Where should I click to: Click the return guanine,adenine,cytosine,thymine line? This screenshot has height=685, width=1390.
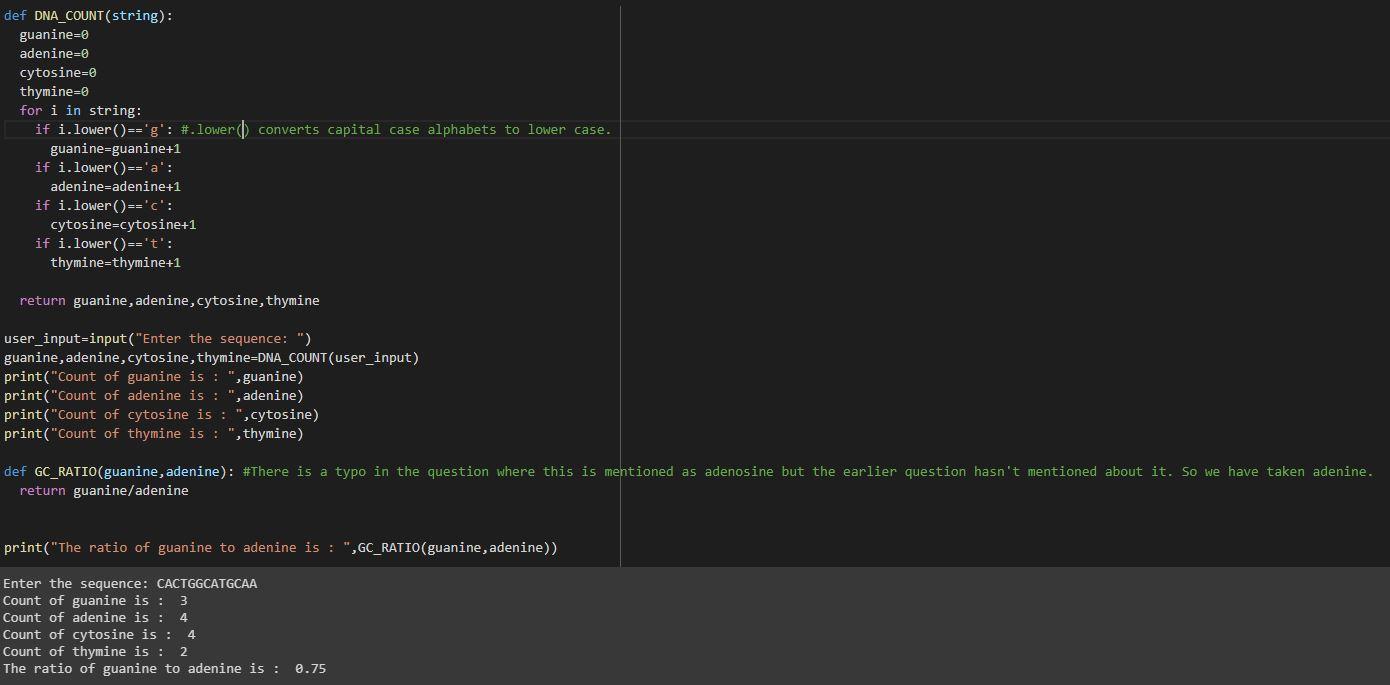[169, 301]
